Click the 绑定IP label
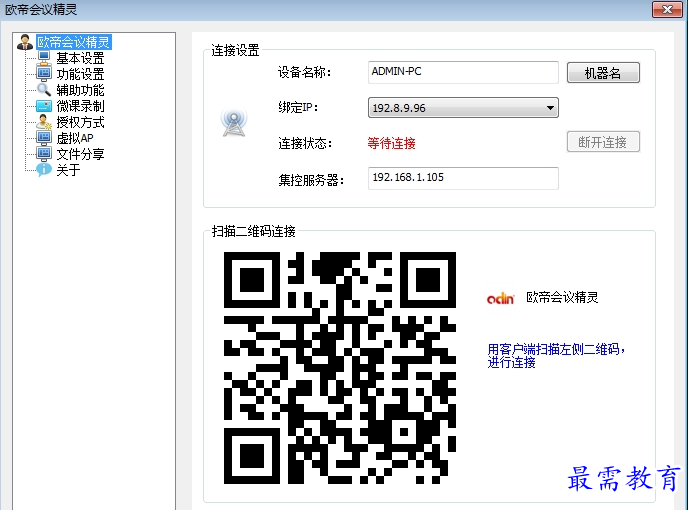 tap(298, 108)
